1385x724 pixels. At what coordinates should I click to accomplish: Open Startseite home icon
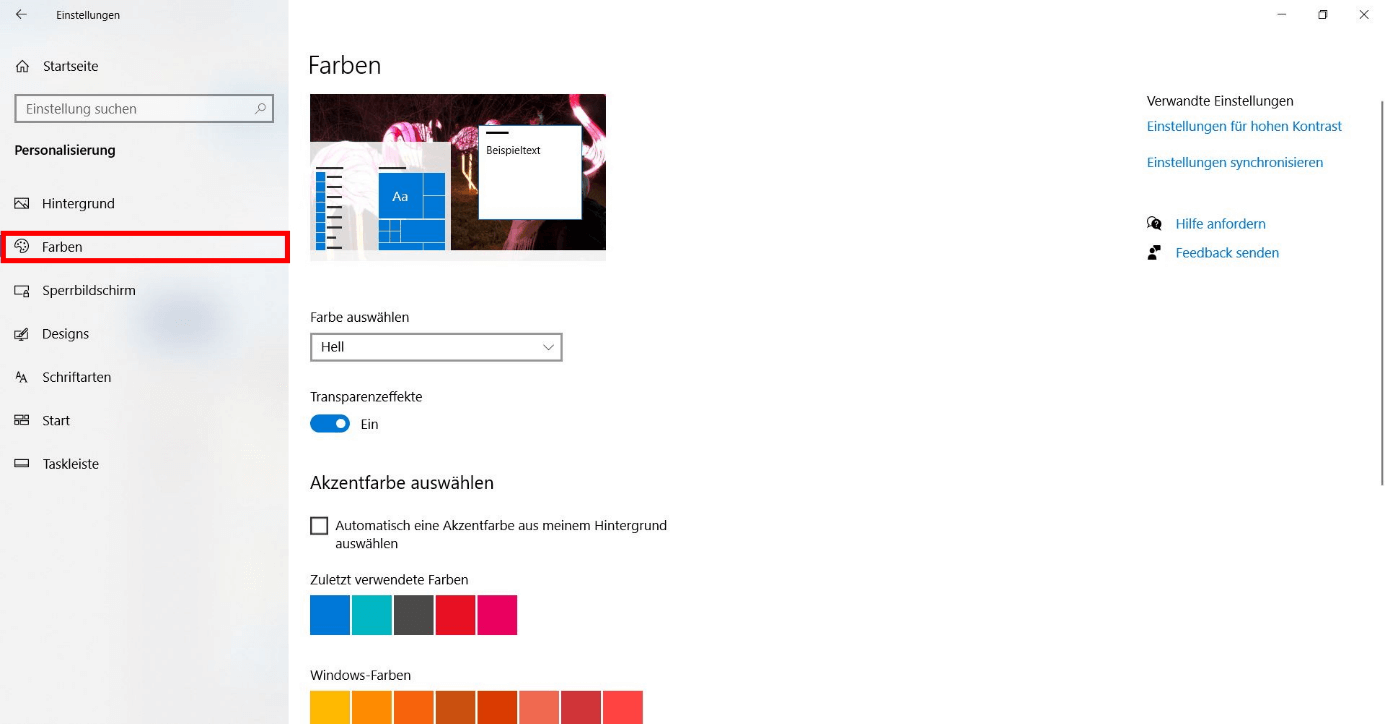click(x=22, y=66)
